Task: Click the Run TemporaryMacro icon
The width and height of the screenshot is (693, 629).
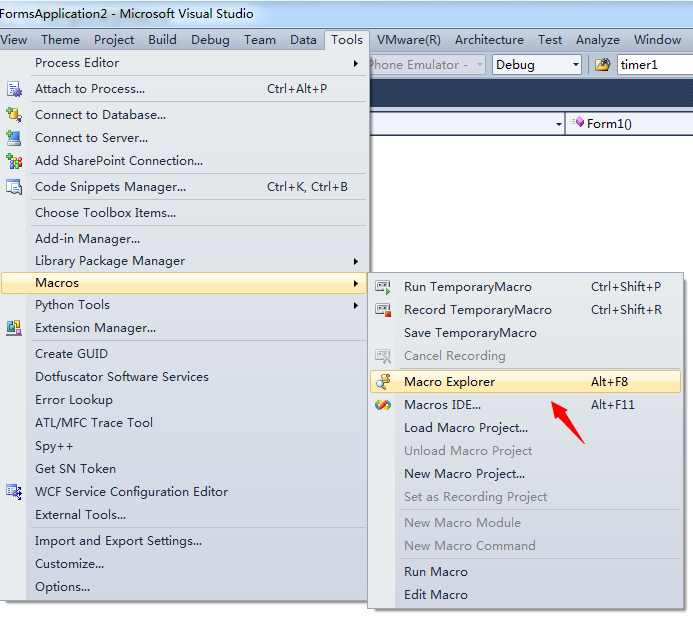Action: (x=383, y=287)
